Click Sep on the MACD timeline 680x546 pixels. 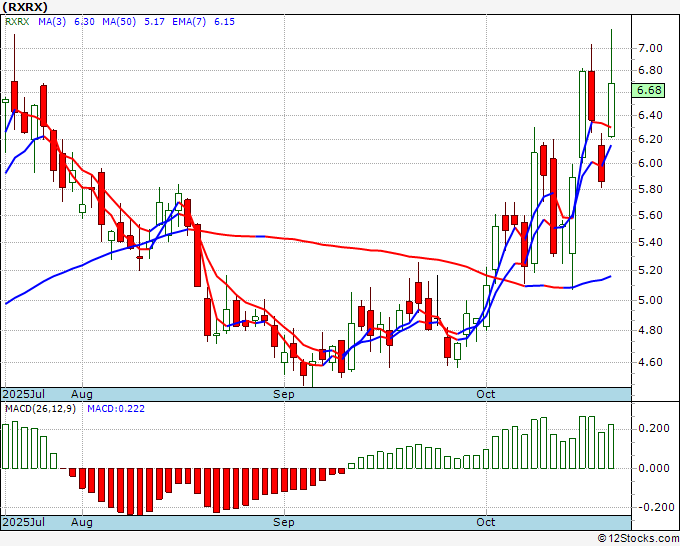[x=284, y=522]
